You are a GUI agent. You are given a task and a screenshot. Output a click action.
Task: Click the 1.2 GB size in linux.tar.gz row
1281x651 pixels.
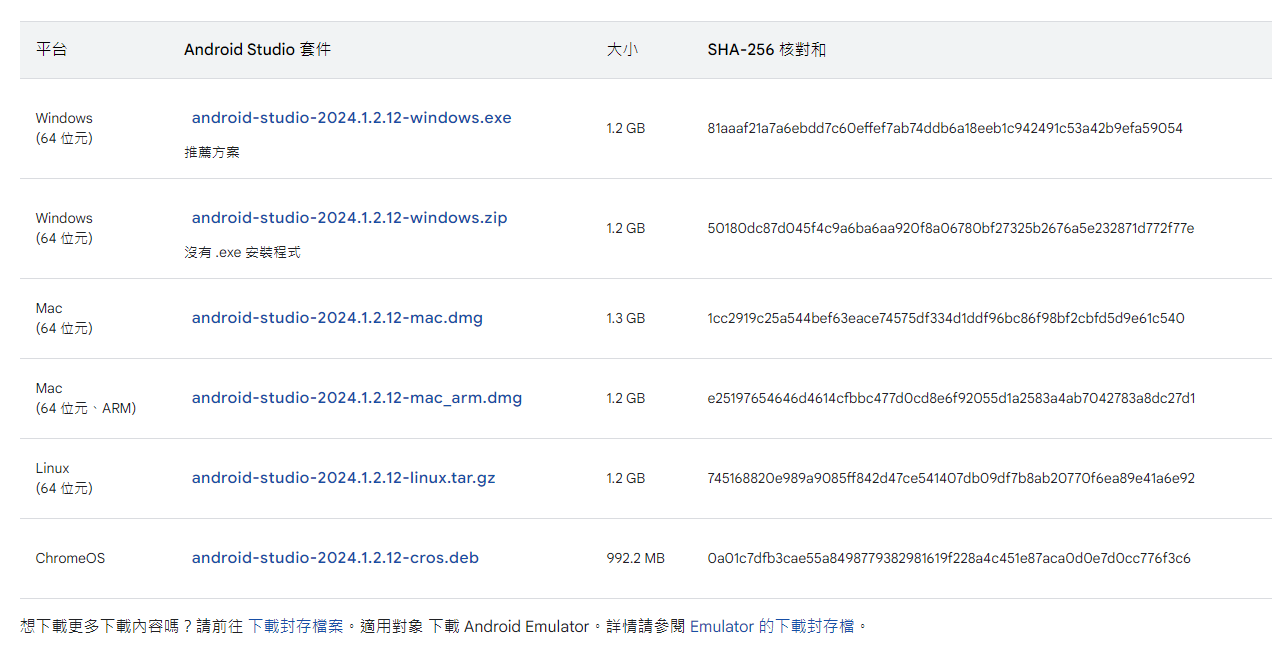(626, 478)
